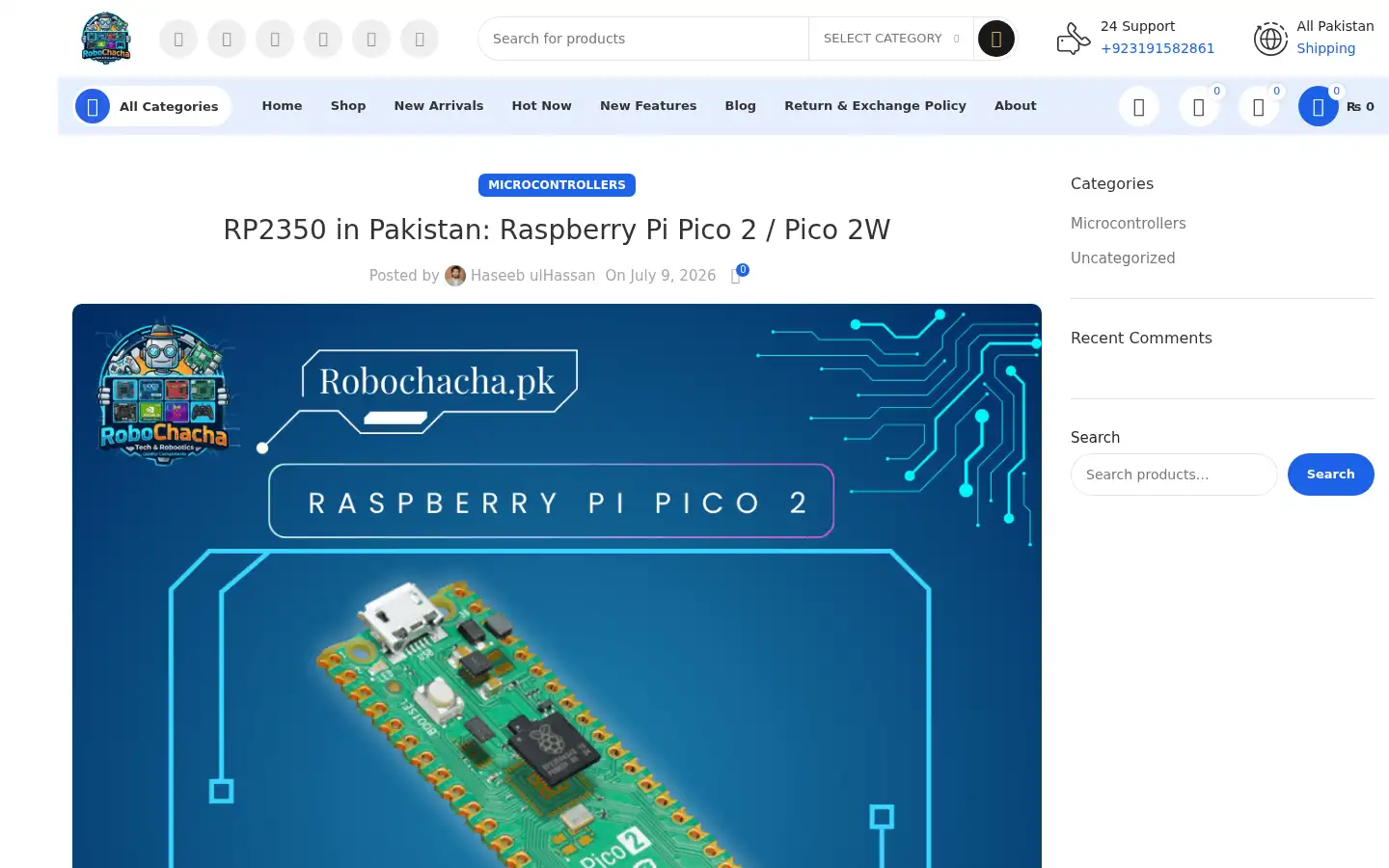Open the blue shopping cart icon

1318,107
